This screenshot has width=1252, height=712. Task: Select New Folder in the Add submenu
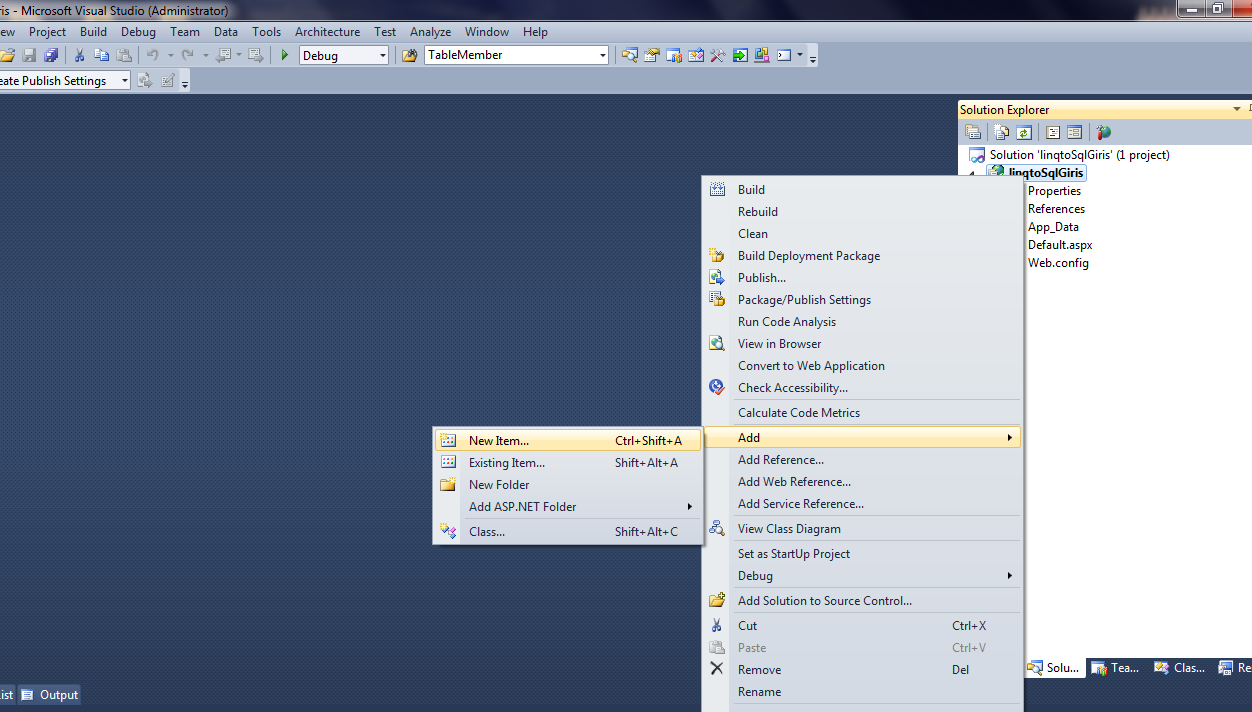point(567,485)
